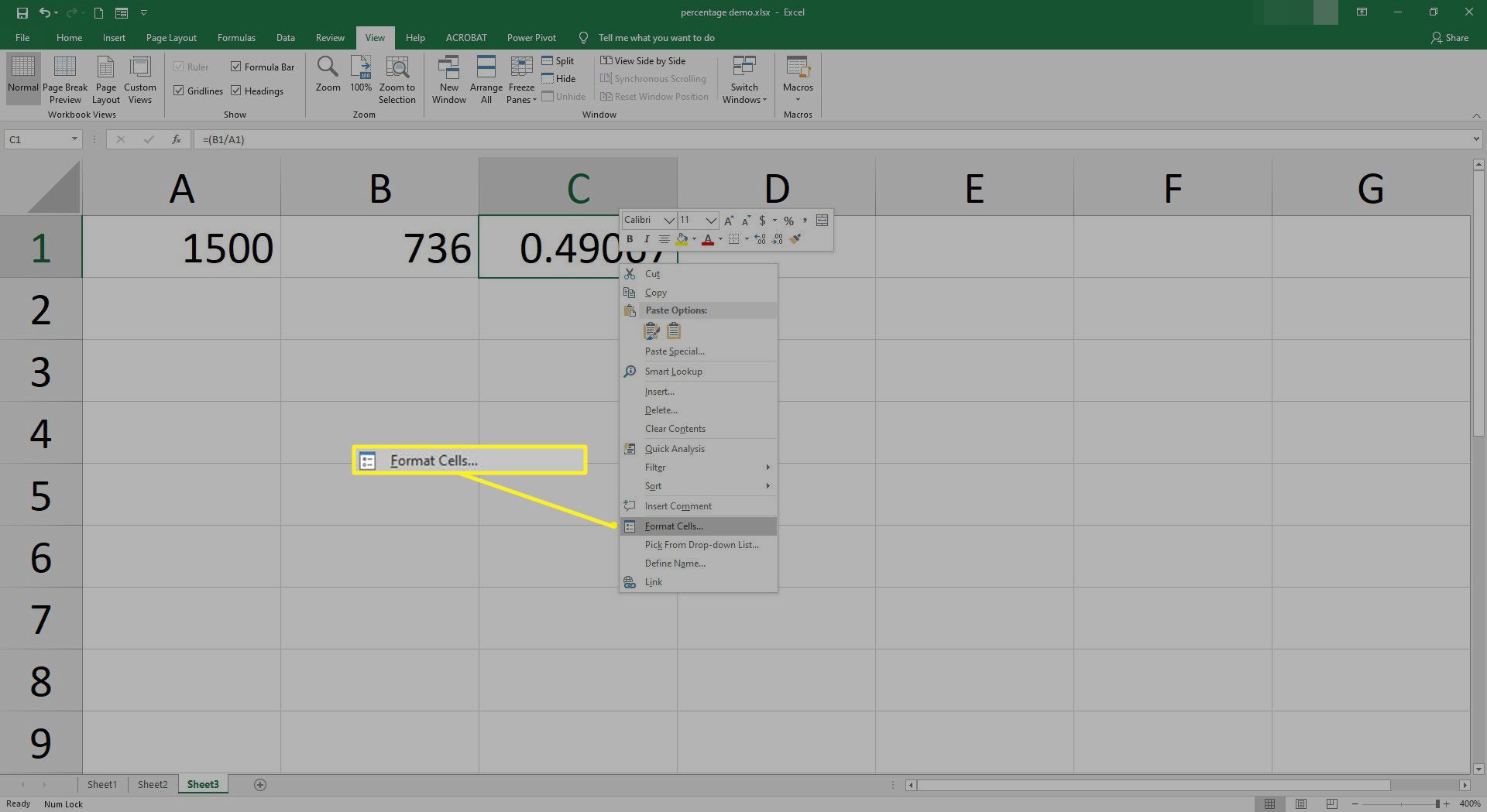
Task: Click Italic in the mini toolbar
Action: tap(647, 239)
